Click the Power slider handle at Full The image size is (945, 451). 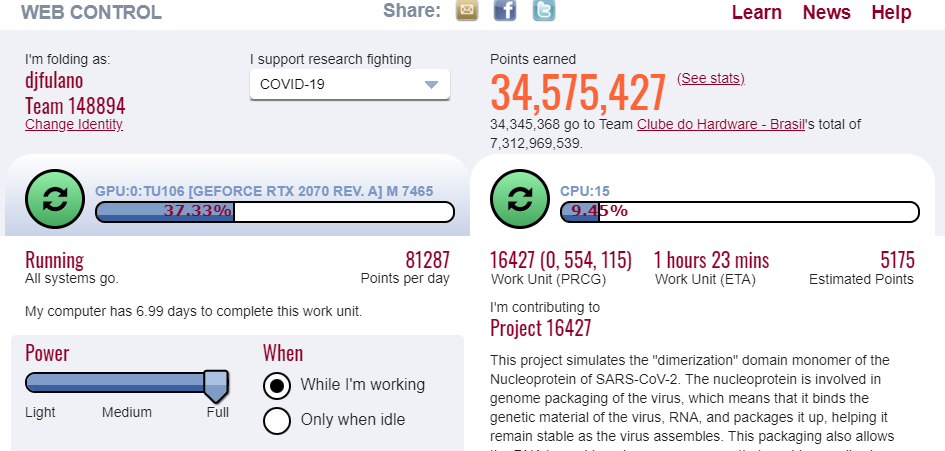216,386
